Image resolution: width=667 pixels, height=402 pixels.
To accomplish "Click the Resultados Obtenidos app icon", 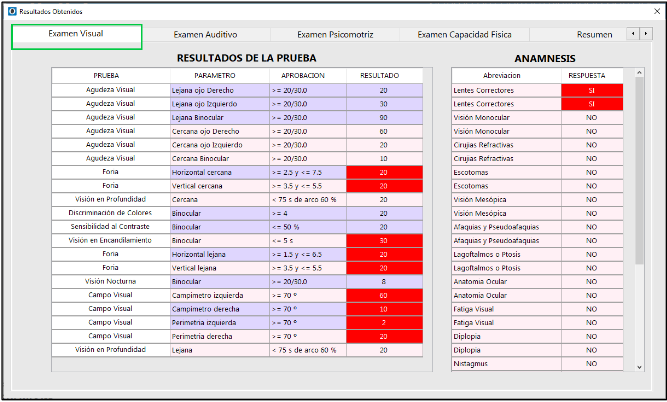I will click(x=12, y=9).
